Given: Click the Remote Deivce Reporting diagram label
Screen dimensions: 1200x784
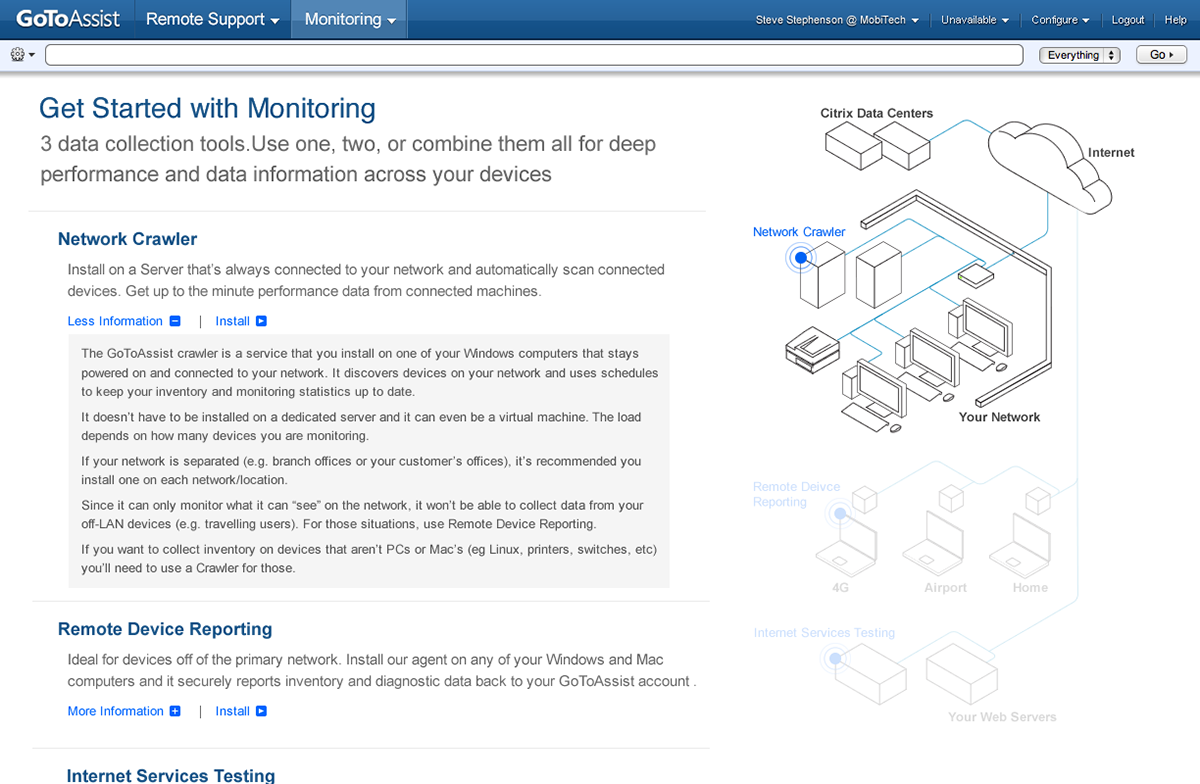Looking at the screenshot, I should coord(797,494).
